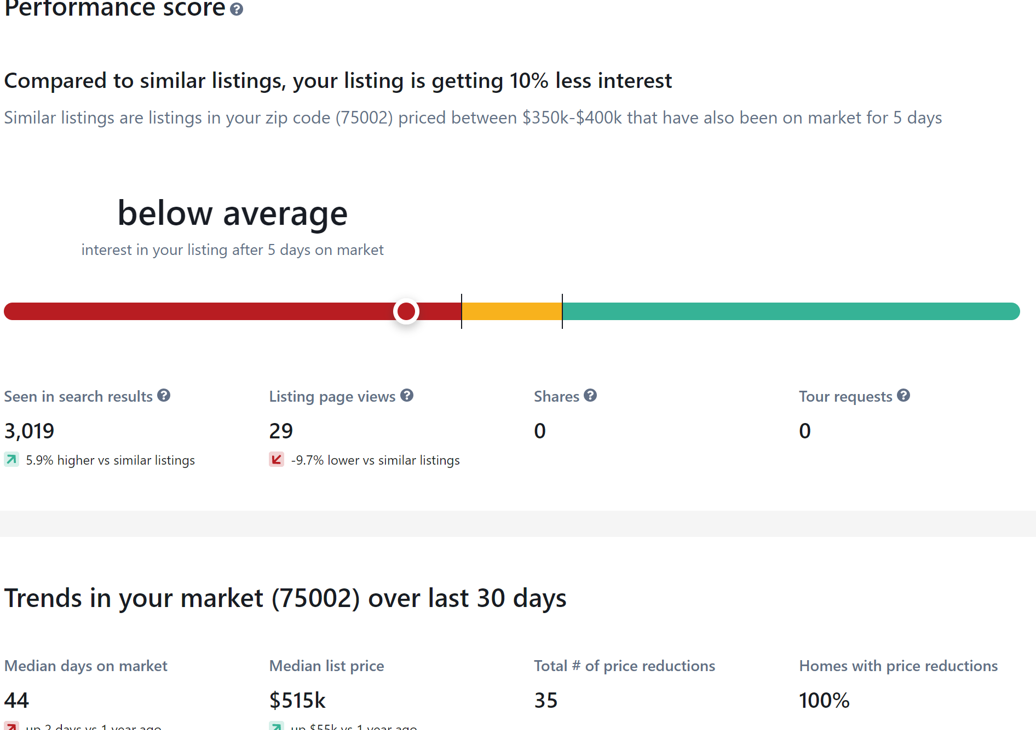
Task: Click the Trends in your market heading
Action: (285, 599)
